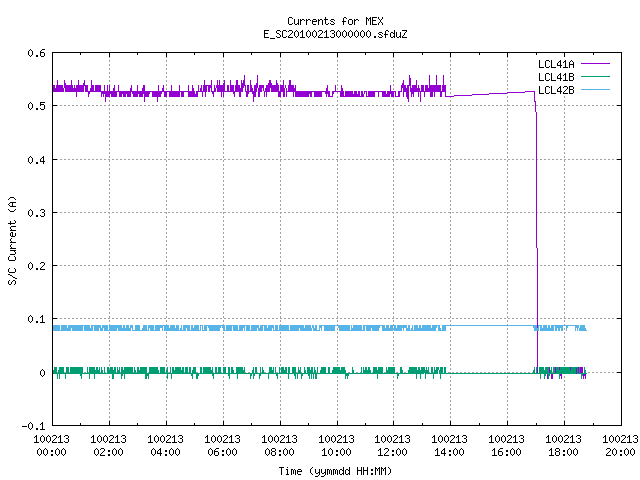Click the x-axis tick label 100213 08:00
The height and width of the screenshot is (480, 640).
coord(280,446)
